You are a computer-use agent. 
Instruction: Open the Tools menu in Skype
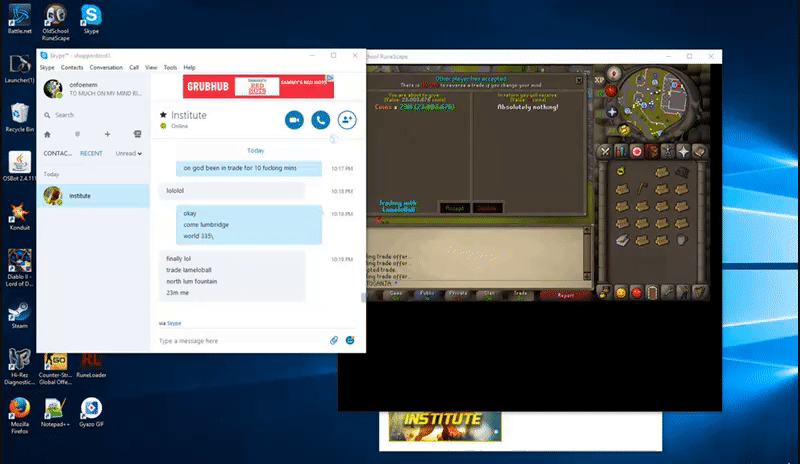coord(170,67)
